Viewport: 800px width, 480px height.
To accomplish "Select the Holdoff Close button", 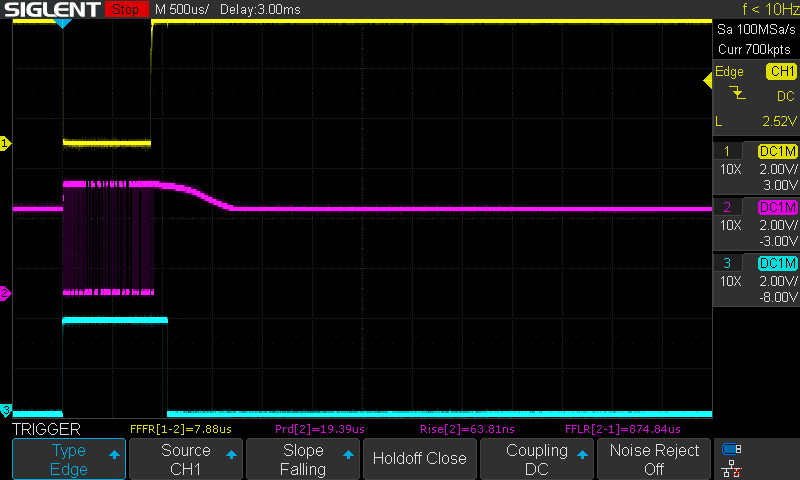I will pos(419,459).
